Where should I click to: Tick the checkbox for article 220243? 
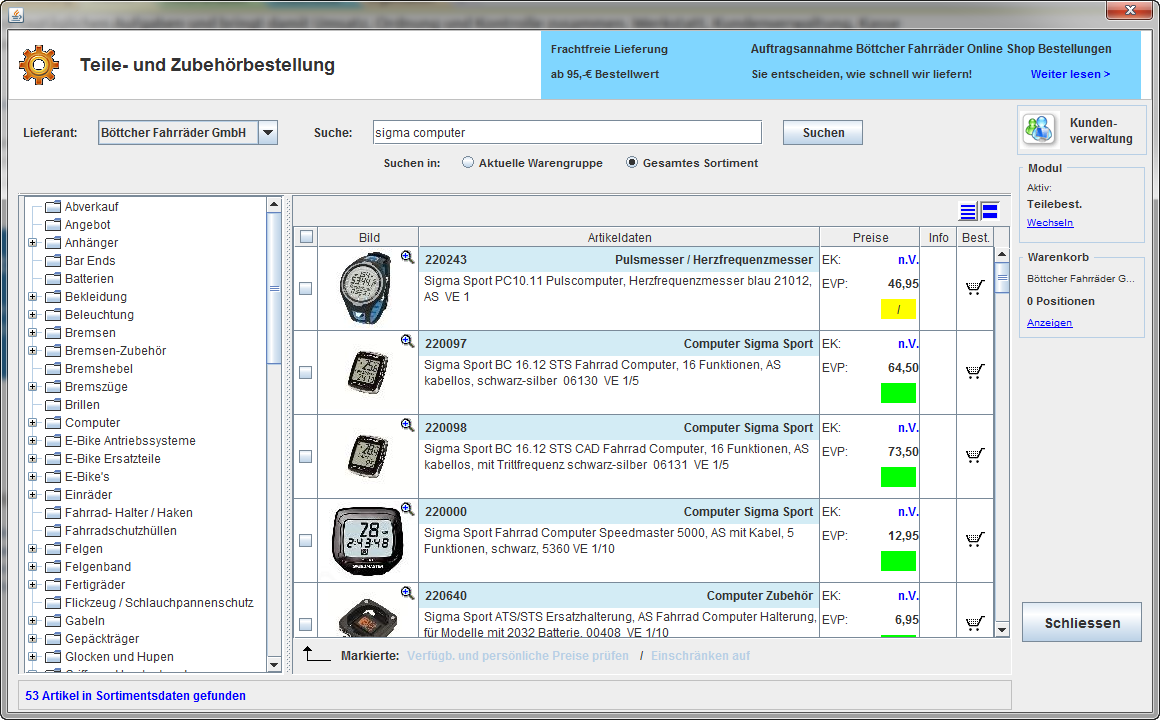pos(306,288)
